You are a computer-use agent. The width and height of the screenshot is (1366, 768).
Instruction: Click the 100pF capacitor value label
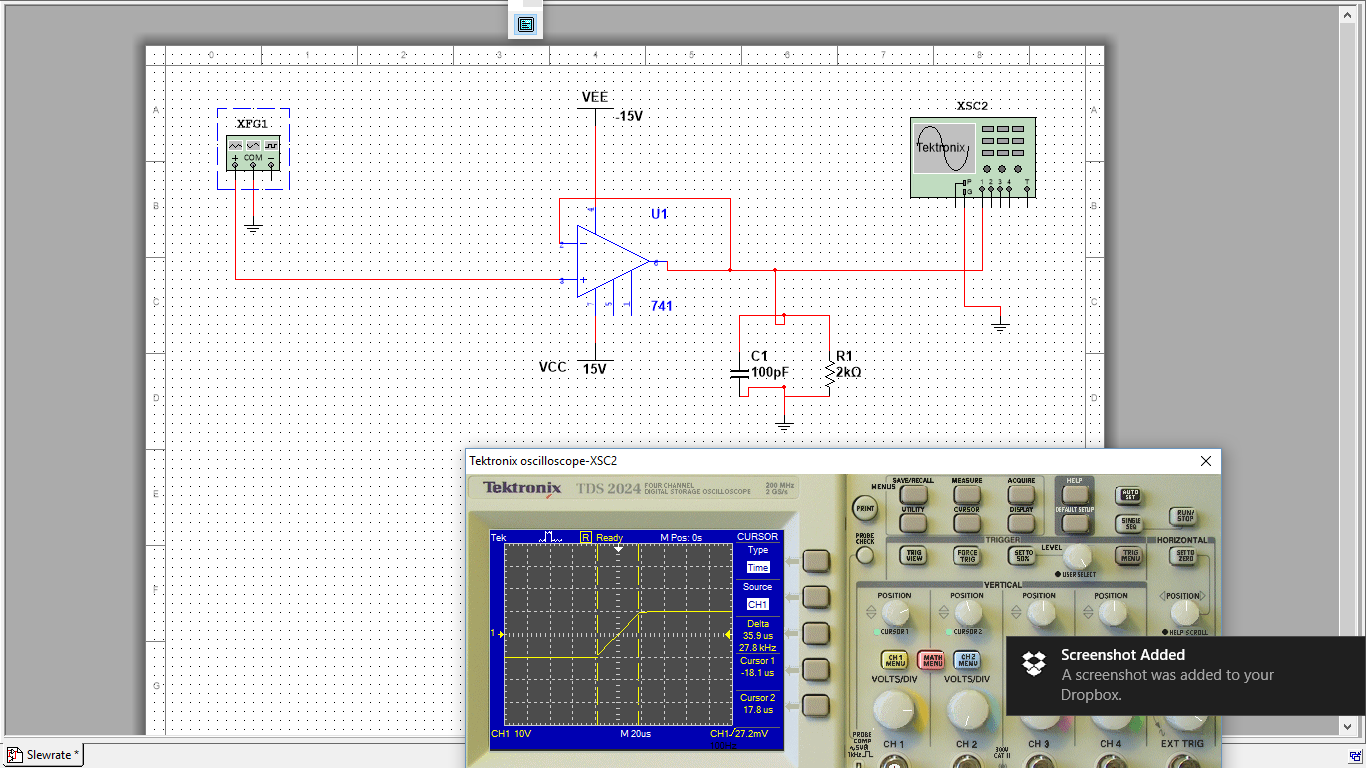pos(770,373)
